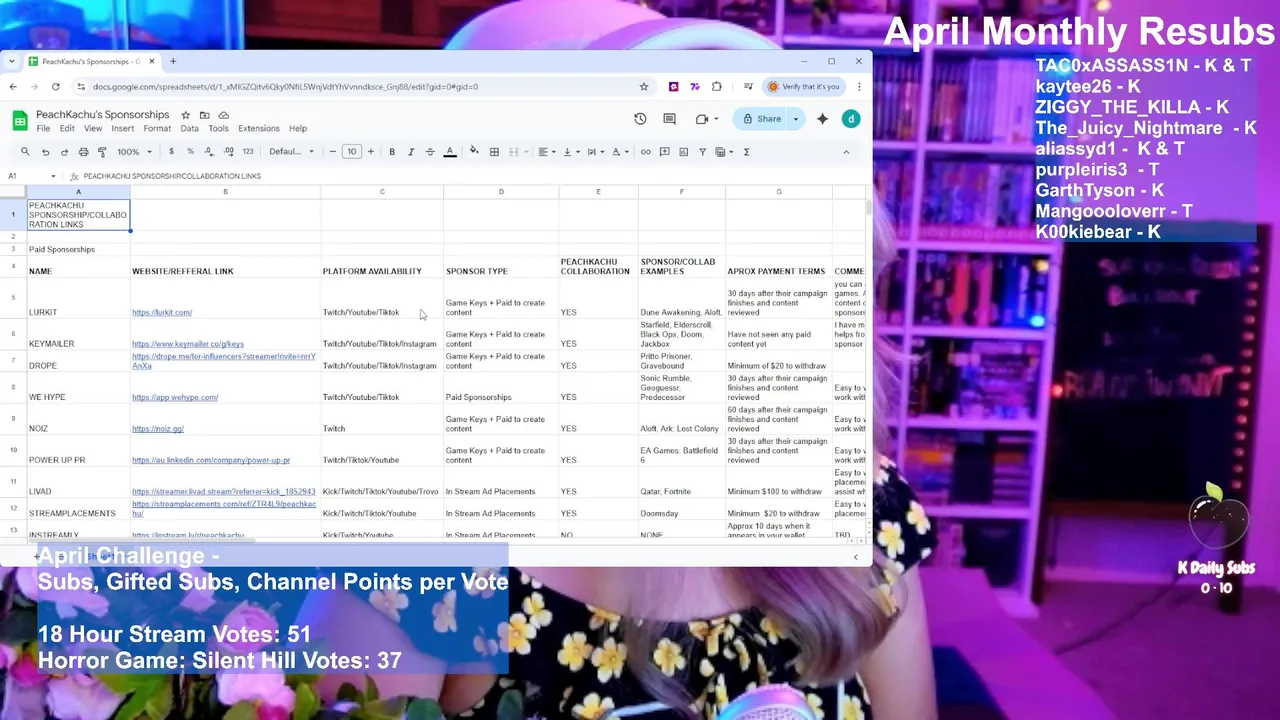Image resolution: width=1280 pixels, height=720 pixels.
Task: Open the lurkit.com link
Action: pyautogui.click(x=162, y=313)
